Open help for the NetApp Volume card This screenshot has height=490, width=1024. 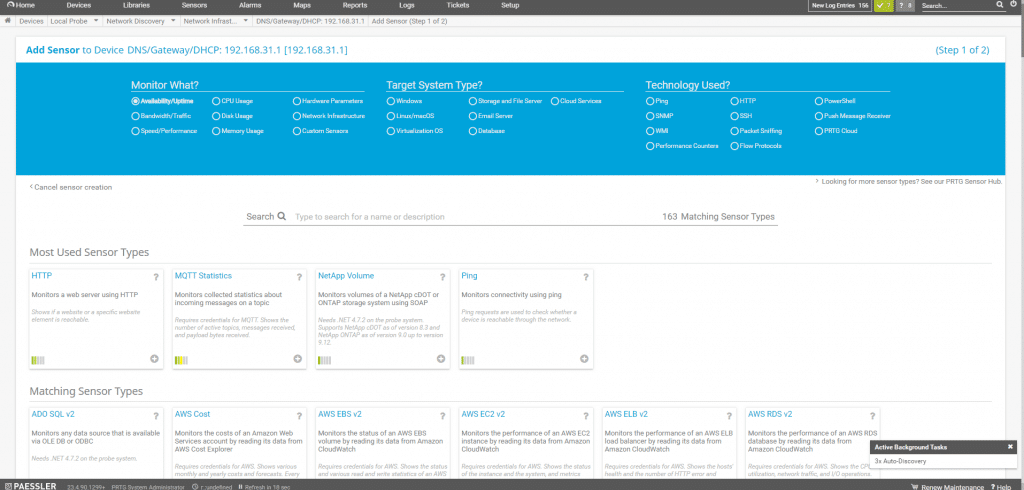pos(442,277)
